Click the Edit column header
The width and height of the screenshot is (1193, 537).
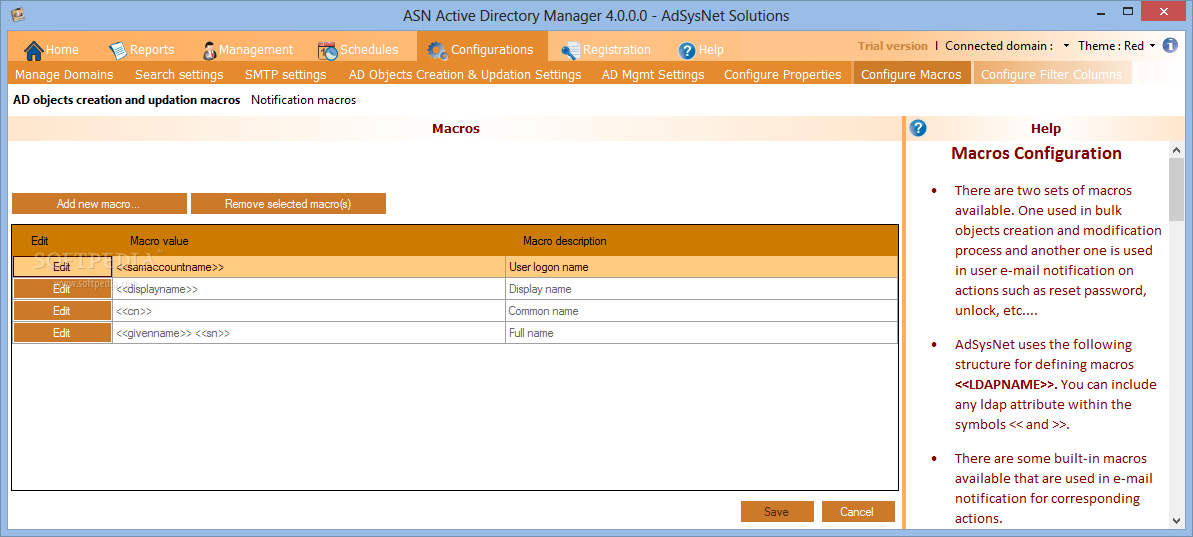tap(40, 241)
